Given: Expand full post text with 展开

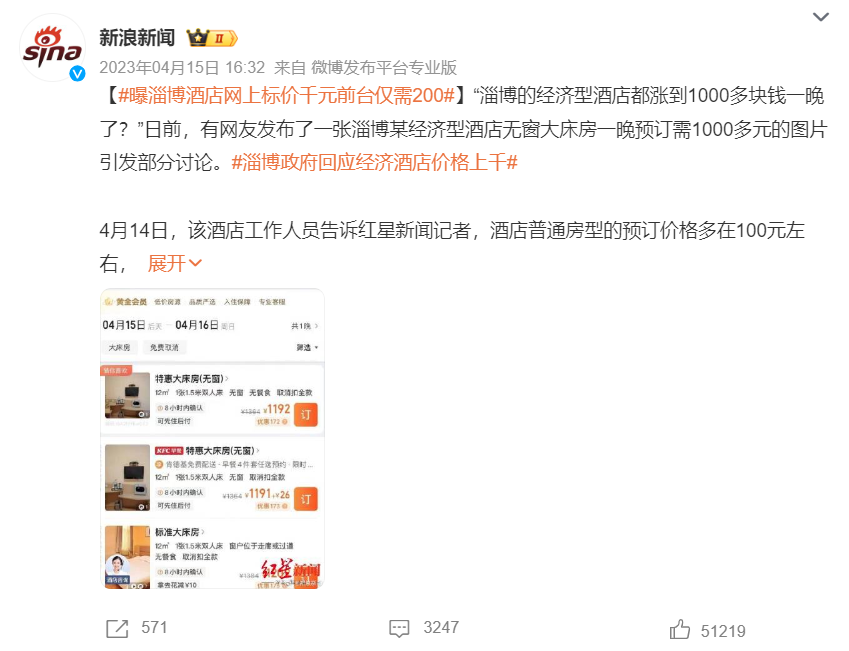Looking at the screenshot, I should (x=174, y=263).
